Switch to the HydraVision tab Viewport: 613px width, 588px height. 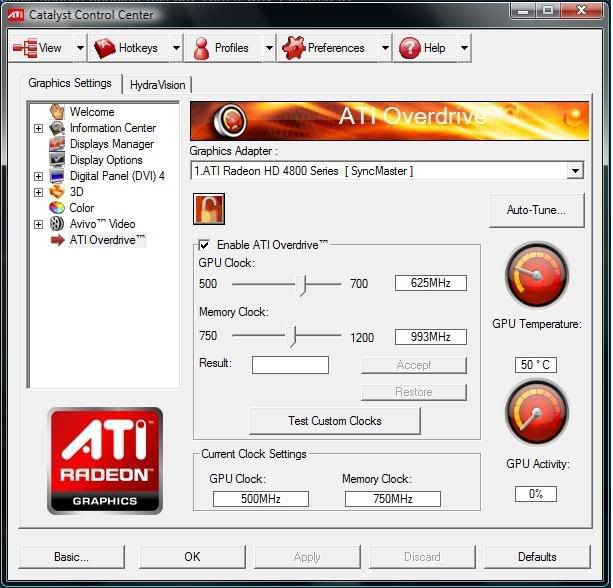(x=158, y=85)
